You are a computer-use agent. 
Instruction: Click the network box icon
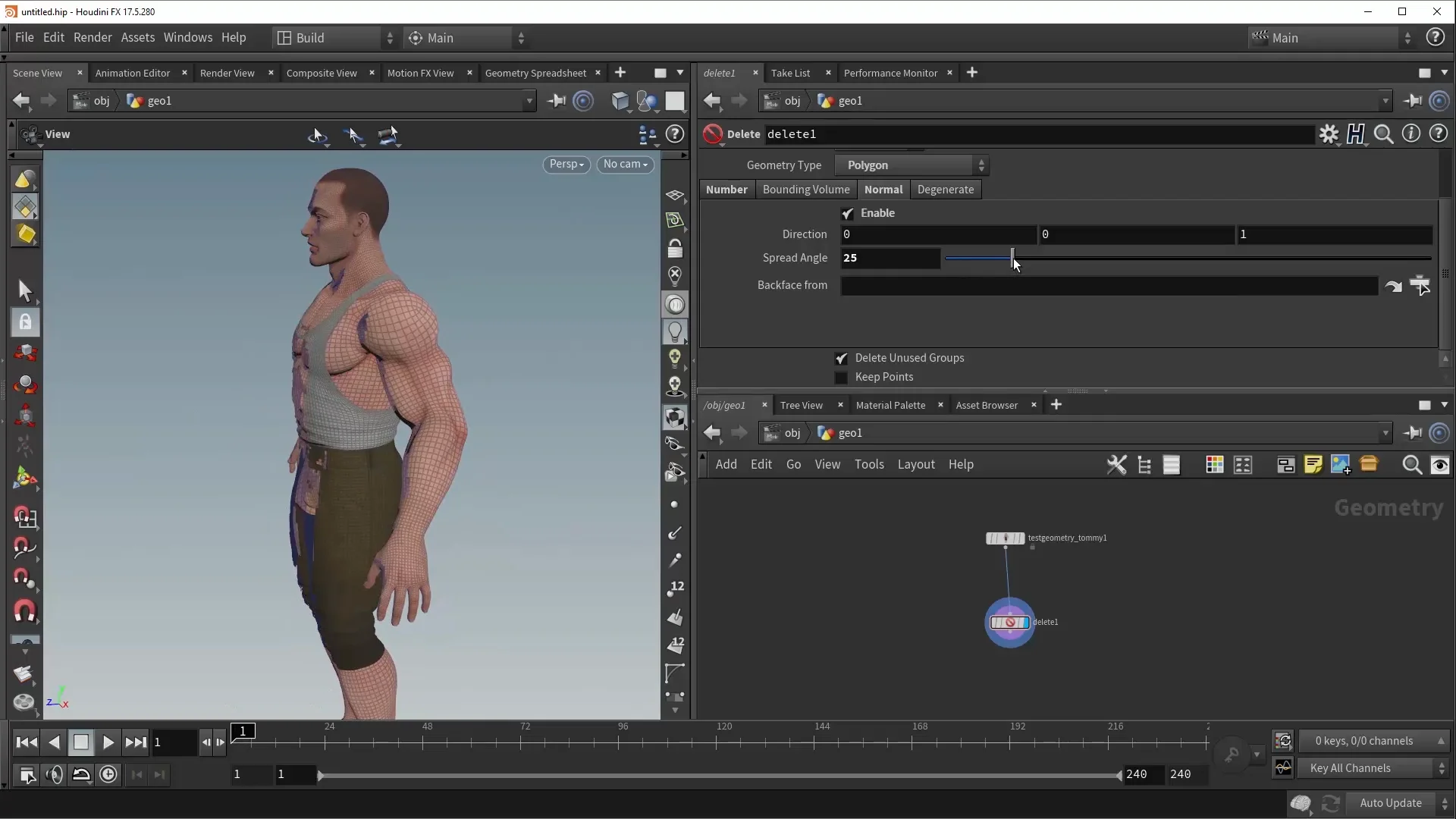click(1285, 465)
